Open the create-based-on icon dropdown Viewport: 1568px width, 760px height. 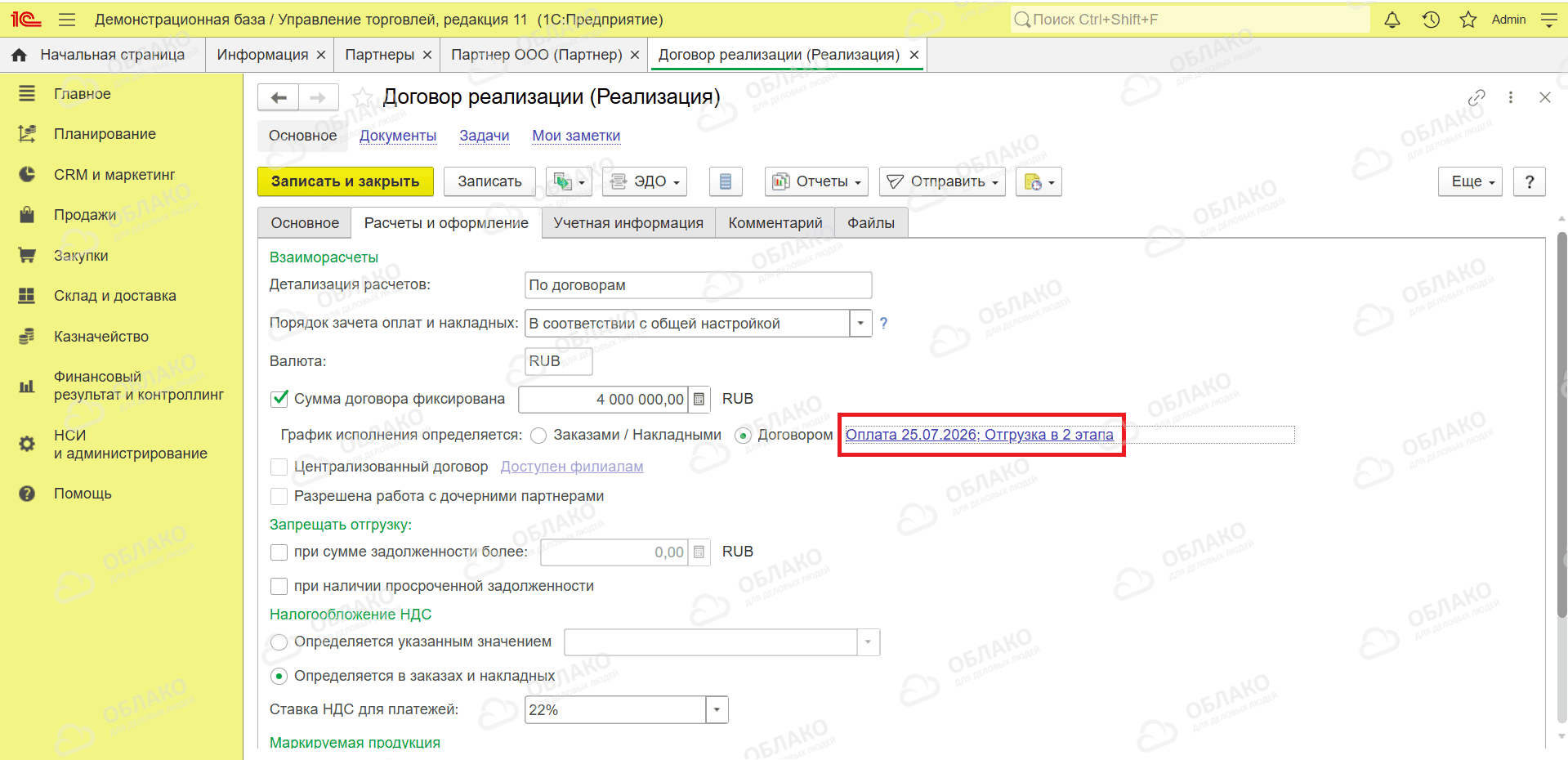tap(569, 181)
